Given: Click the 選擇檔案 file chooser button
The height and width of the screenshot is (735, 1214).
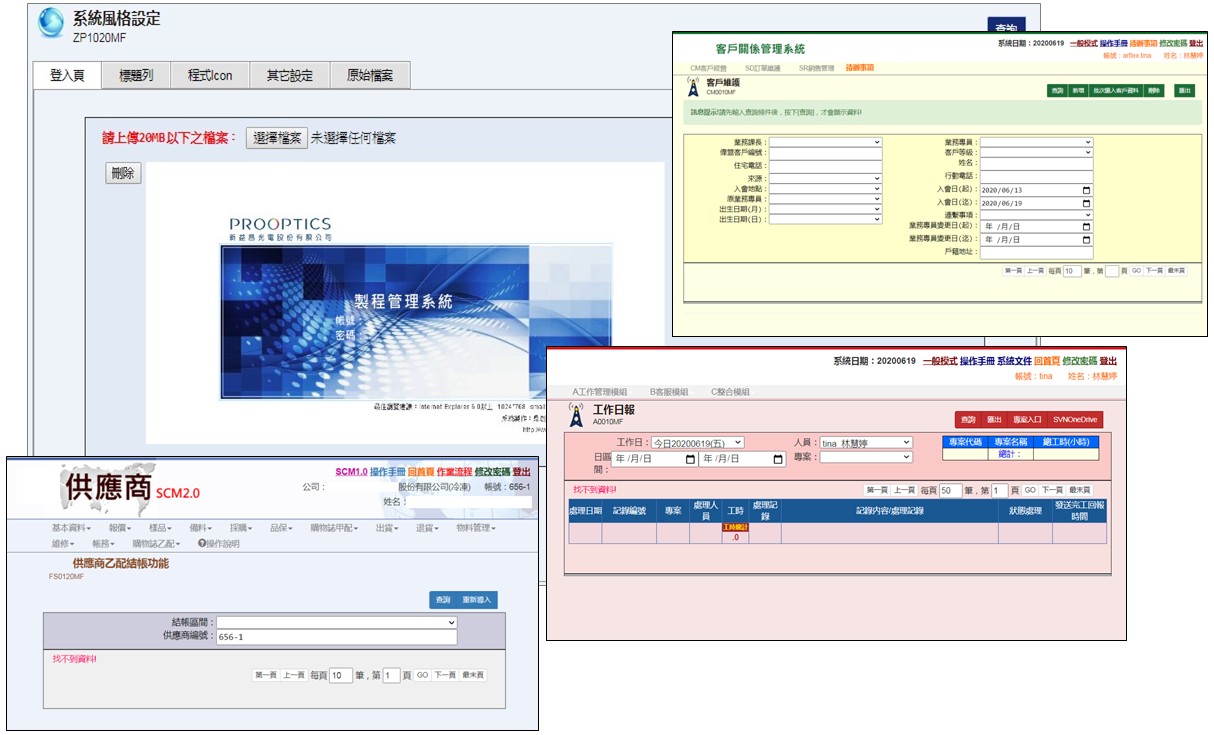Looking at the screenshot, I should click(276, 138).
